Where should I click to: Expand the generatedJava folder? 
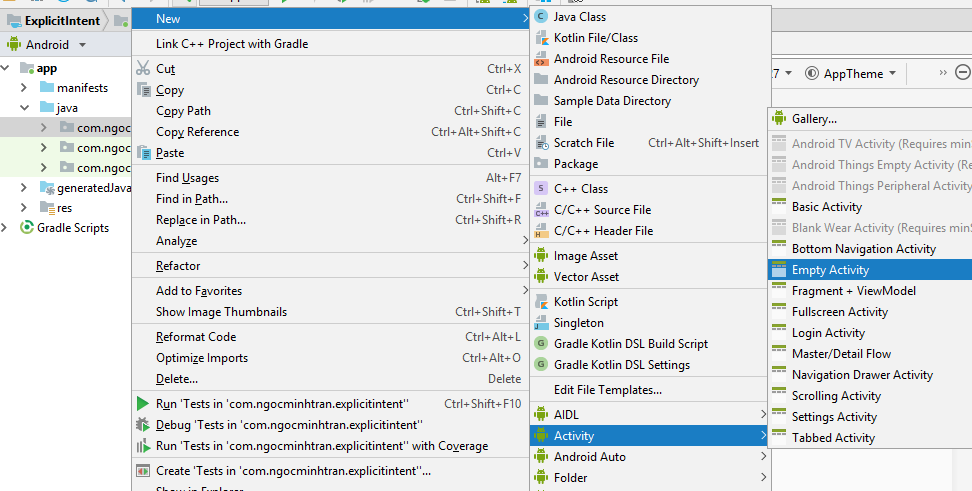[x=24, y=187]
